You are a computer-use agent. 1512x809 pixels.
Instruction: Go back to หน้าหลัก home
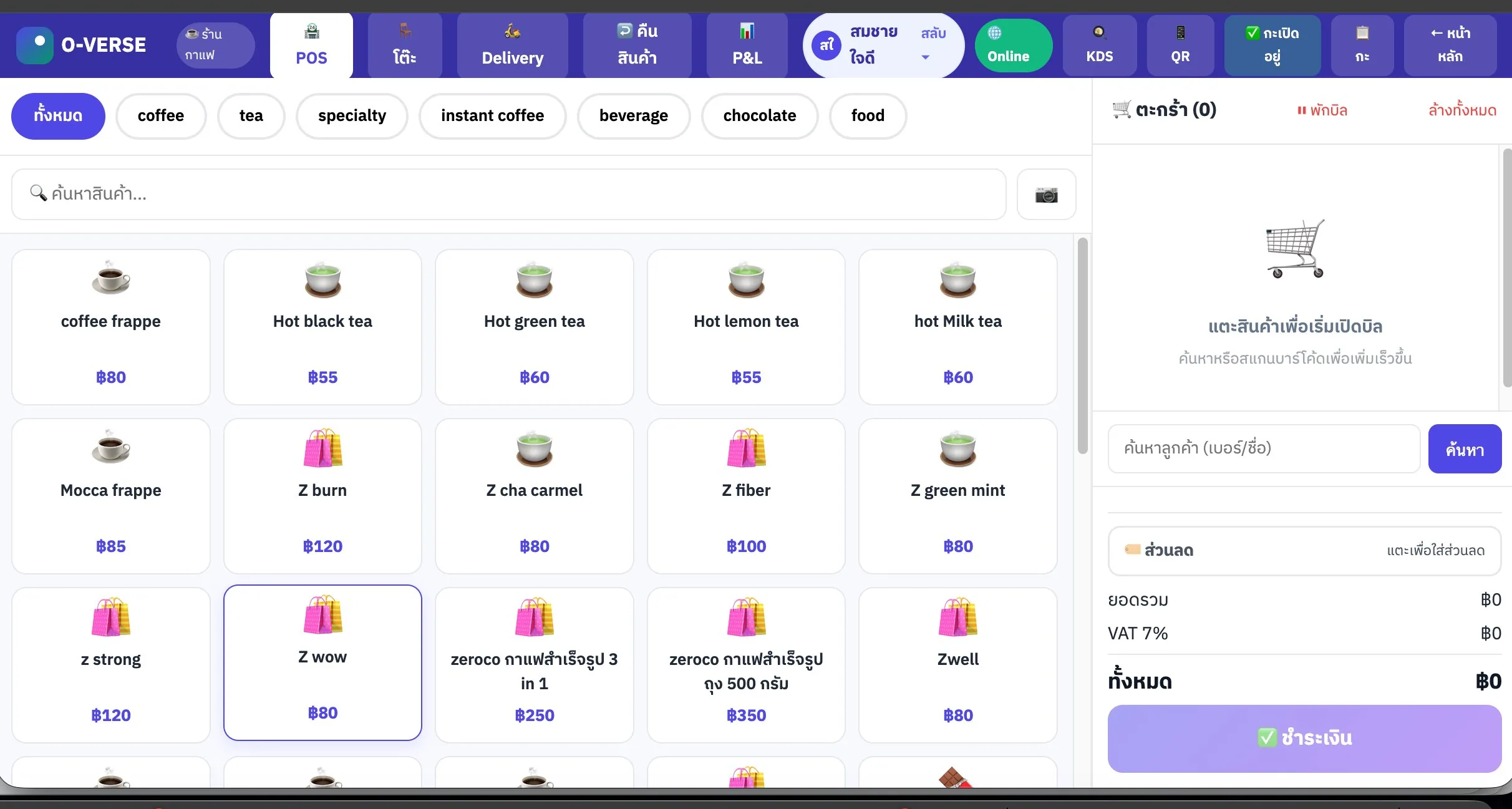tap(1450, 46)
